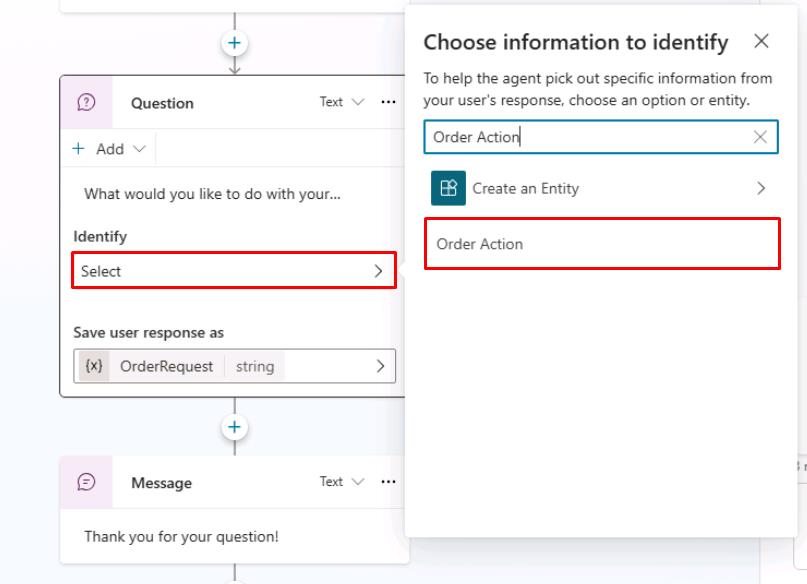Open Message node more options menu

[389, 482]
